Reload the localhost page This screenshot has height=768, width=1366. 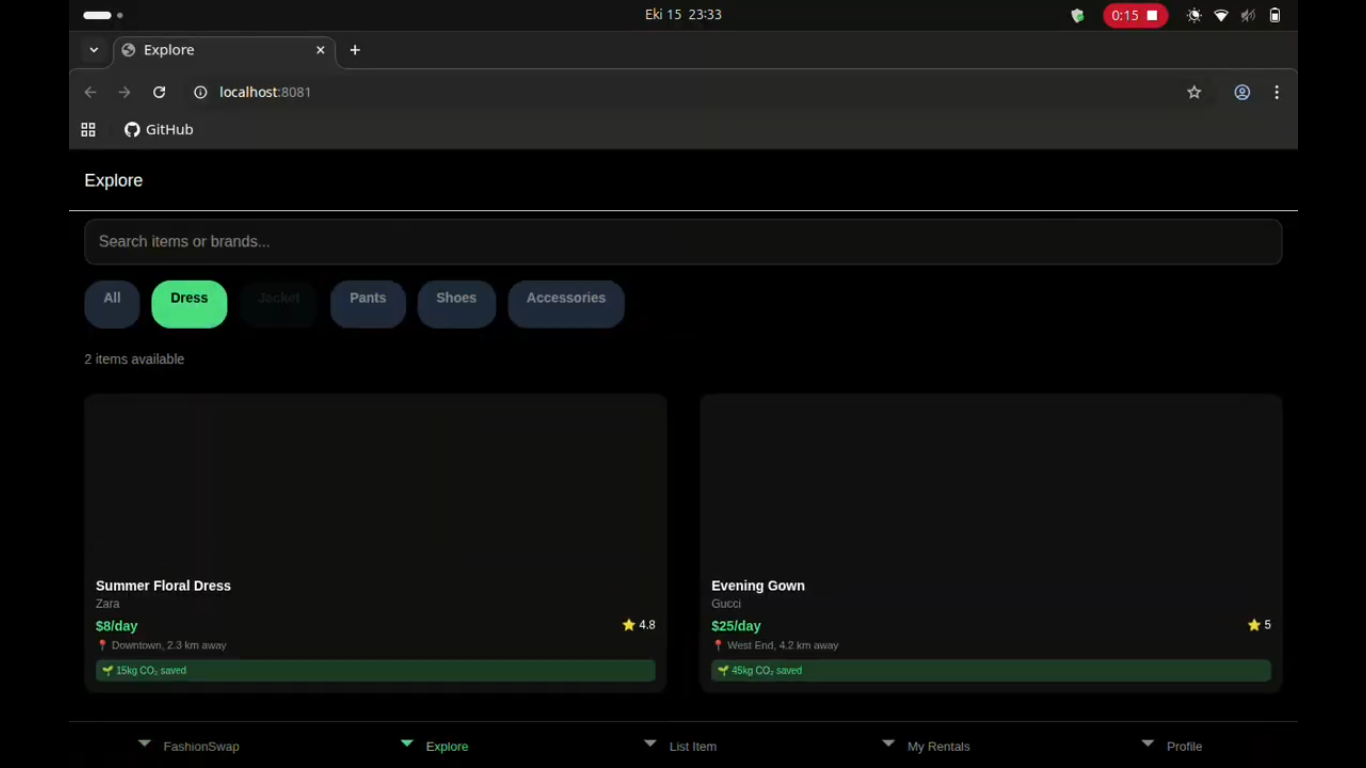tap(159, 92)
